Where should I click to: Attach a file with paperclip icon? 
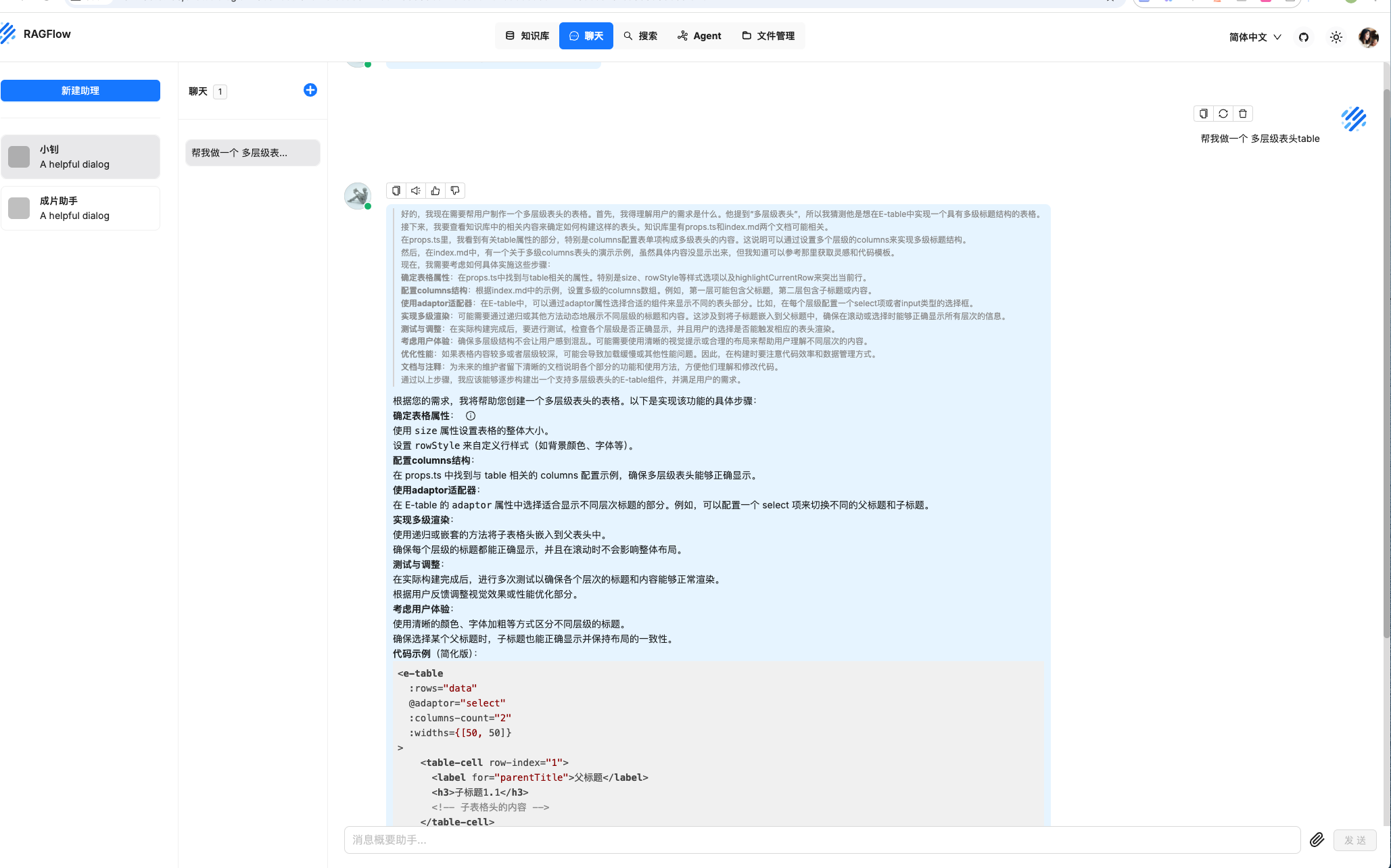[x=1317, y=840]
